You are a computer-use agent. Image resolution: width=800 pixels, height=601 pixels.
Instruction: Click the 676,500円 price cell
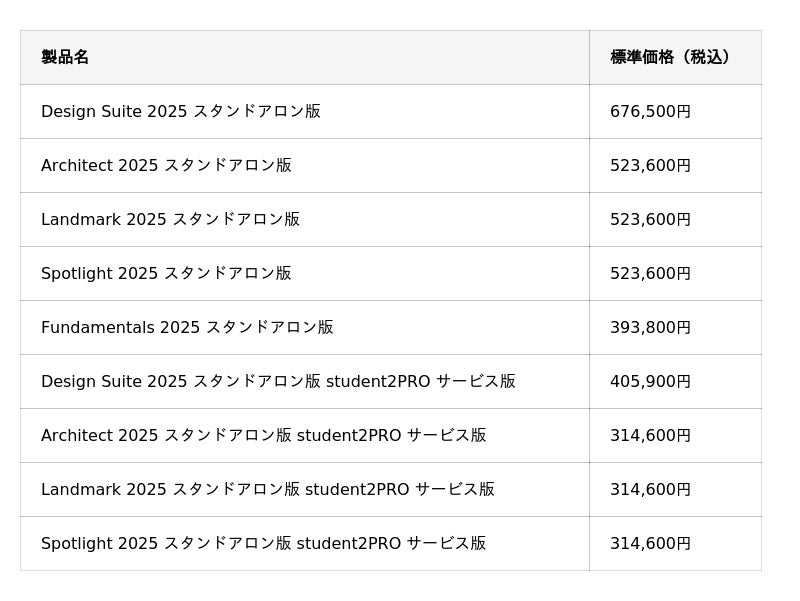point(650,112)
